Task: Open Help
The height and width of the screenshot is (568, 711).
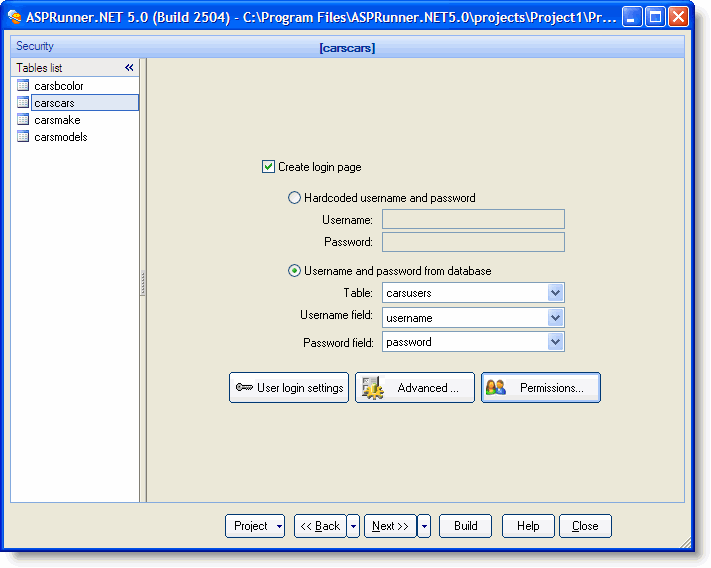Action: 528,526
